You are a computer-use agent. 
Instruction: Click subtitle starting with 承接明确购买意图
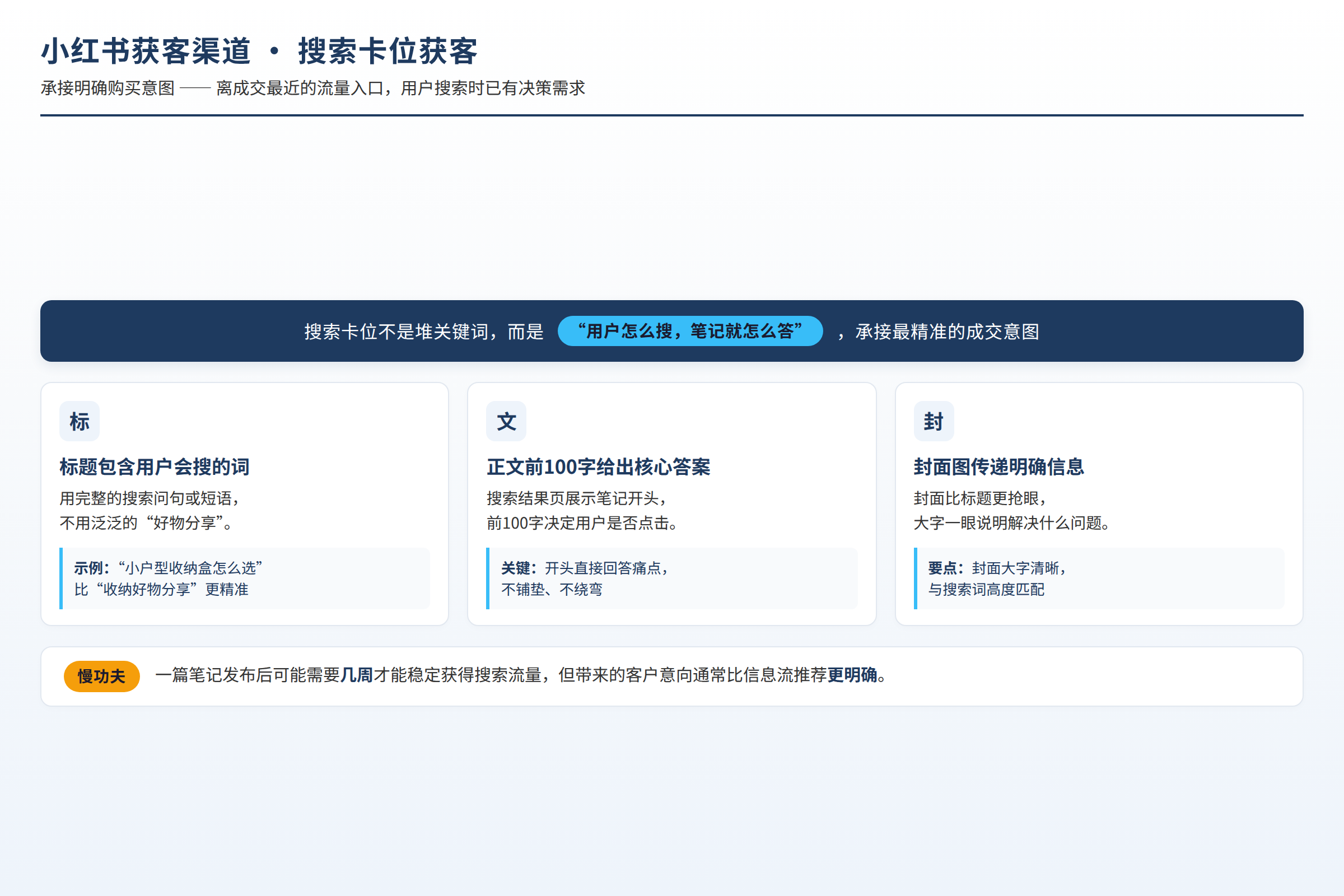point(313,88)
